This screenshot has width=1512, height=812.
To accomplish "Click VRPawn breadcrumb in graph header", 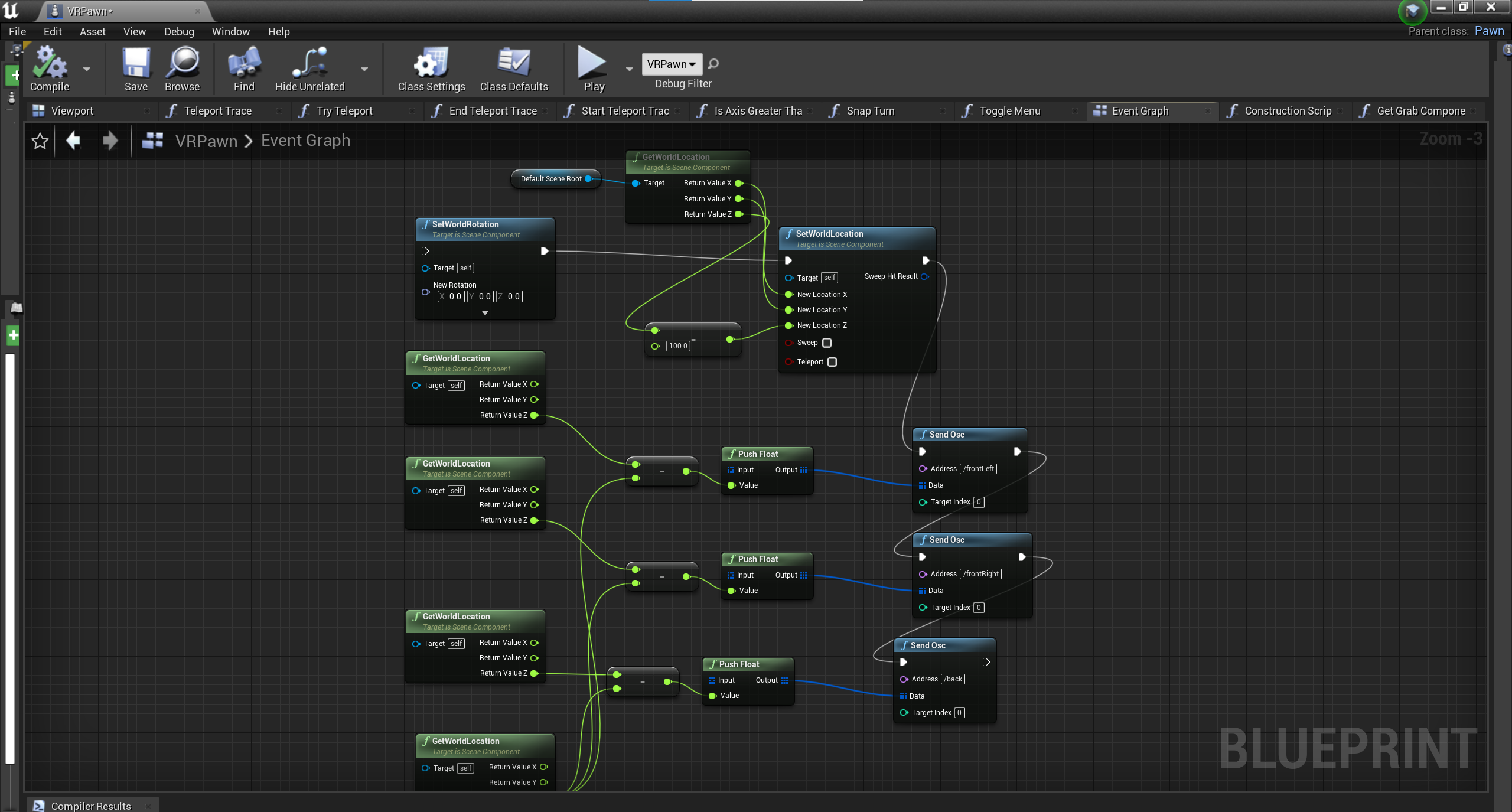I will [206, 141].
